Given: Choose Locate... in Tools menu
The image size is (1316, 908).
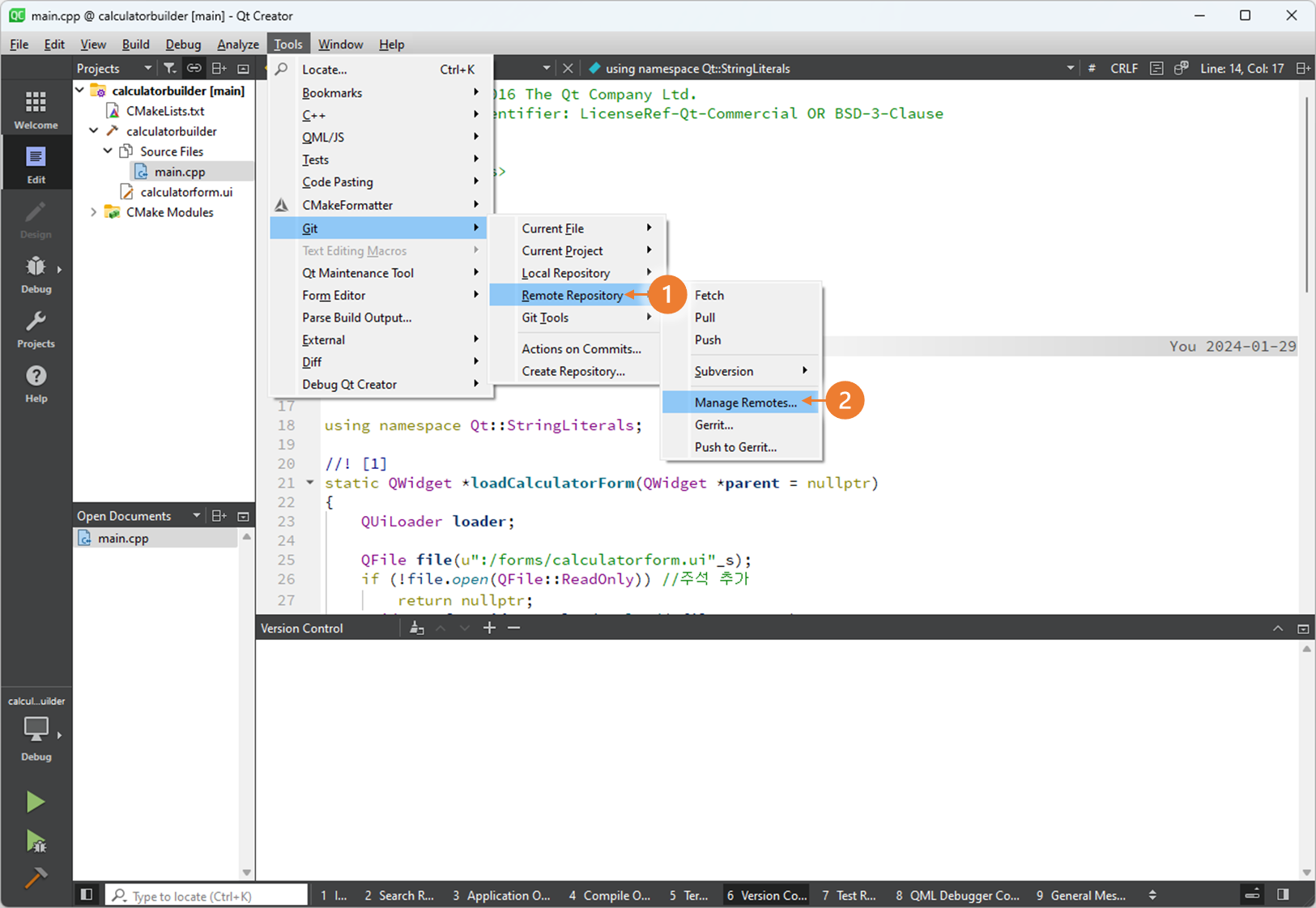Looking at the screenshot, I should click(381, 70).
